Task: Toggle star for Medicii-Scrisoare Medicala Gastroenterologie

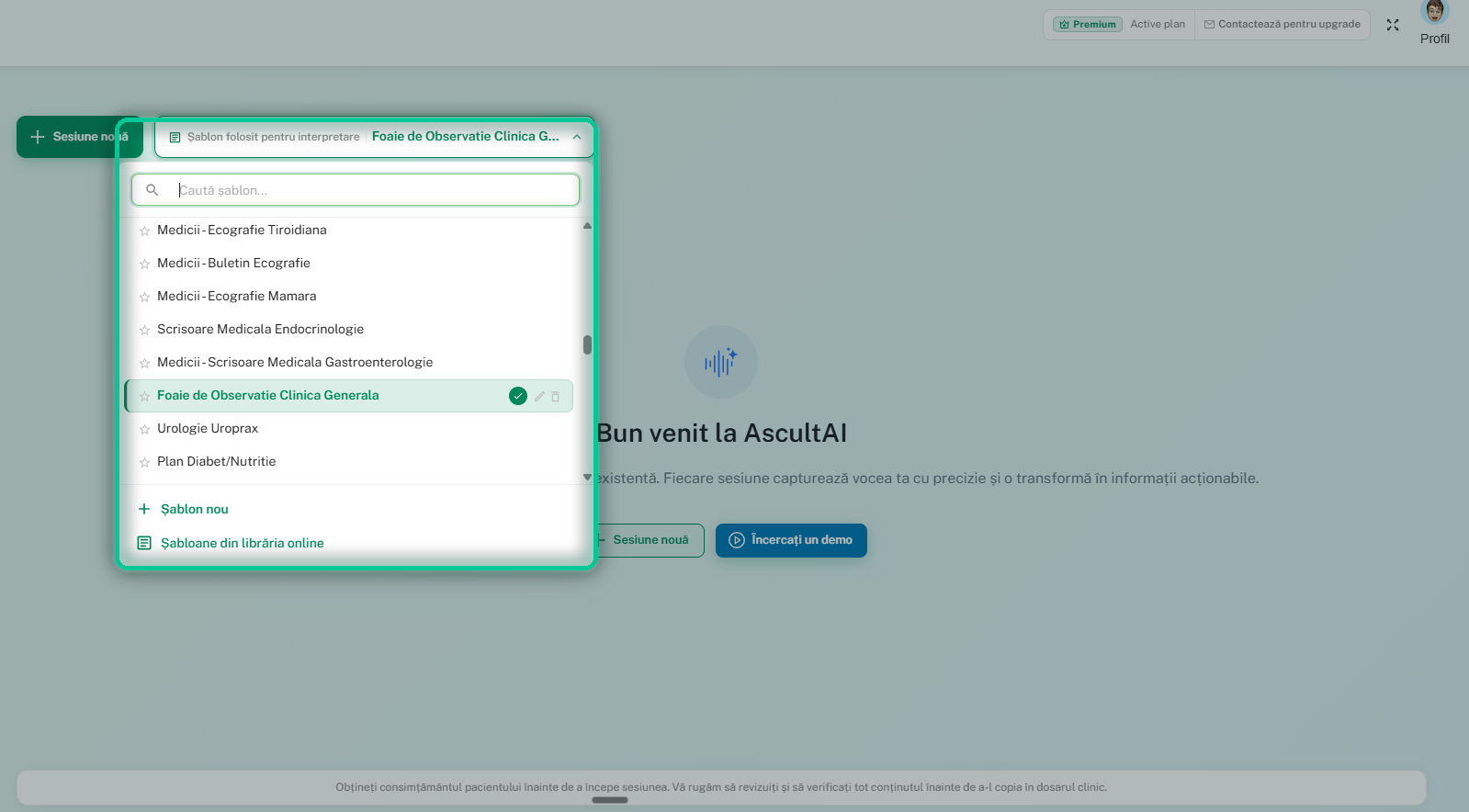Action: pyautogui.click(x=144, y=363)
